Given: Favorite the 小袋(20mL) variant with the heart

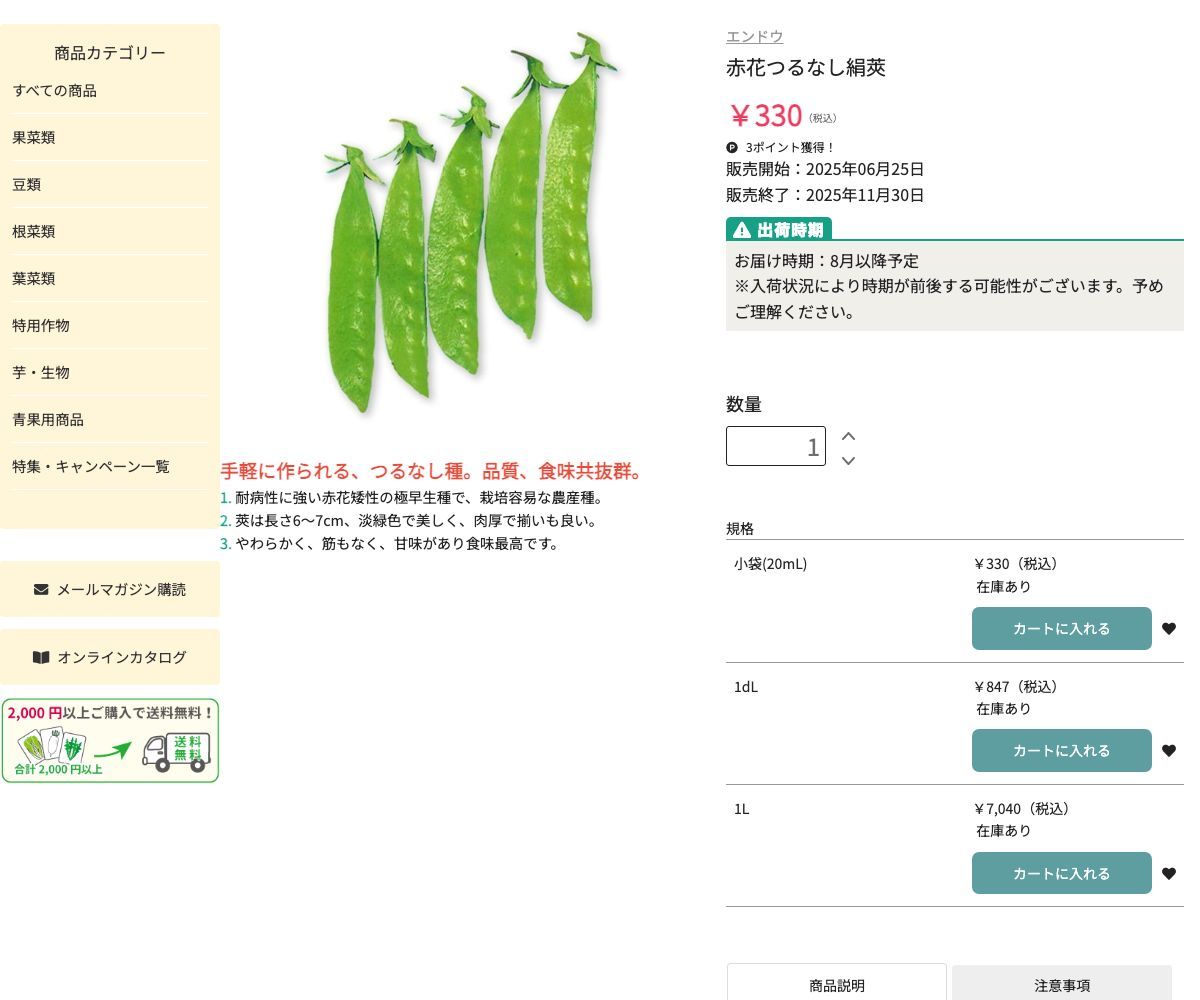Looking at the screenshot, I should tap(1169, 629).
